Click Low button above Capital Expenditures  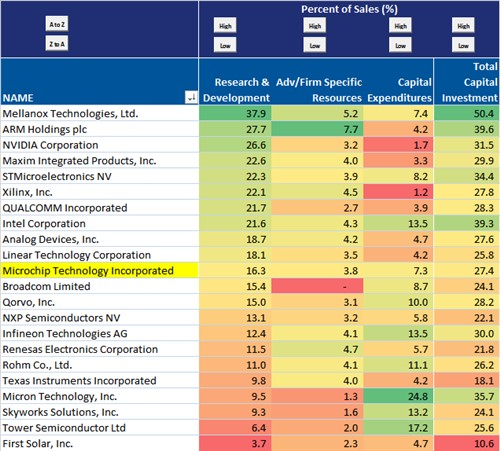[x=400, y=45]
